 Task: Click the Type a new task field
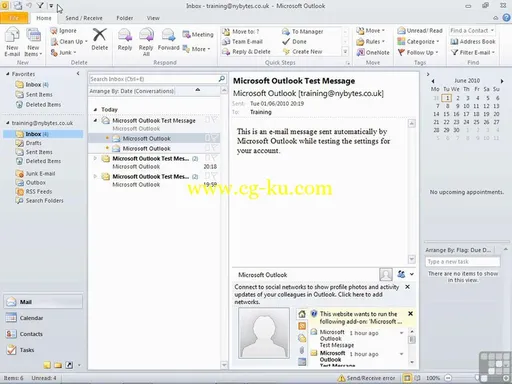463,262
